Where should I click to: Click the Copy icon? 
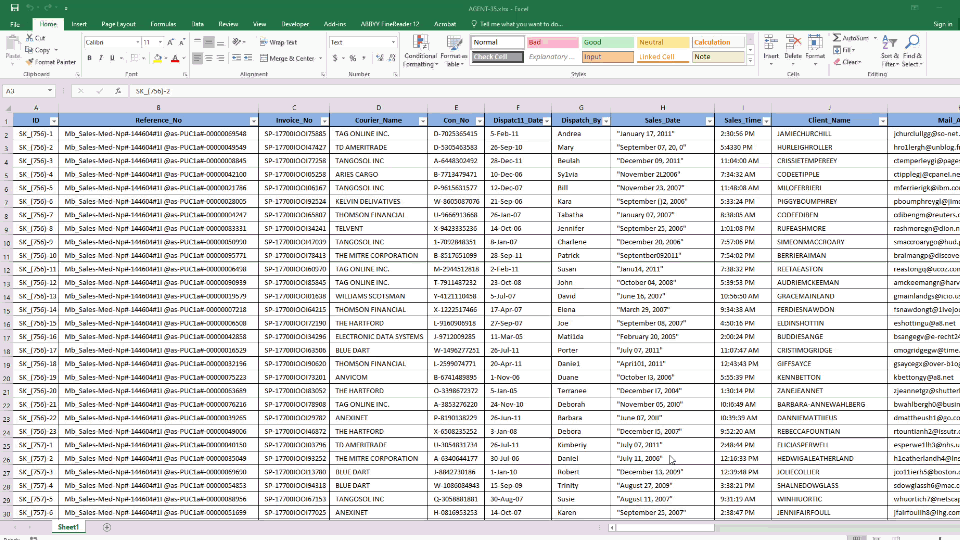[x=30, y=50]
